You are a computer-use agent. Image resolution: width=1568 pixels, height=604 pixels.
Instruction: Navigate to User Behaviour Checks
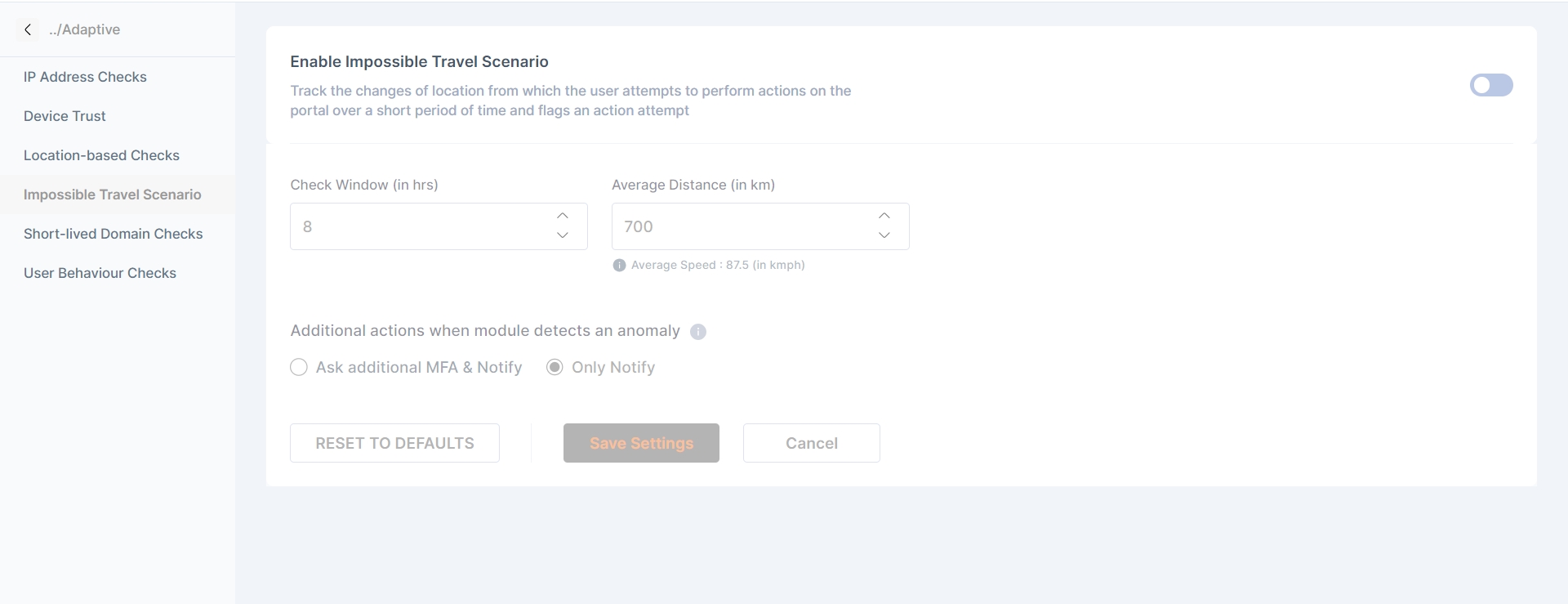[x=100, y=273]
